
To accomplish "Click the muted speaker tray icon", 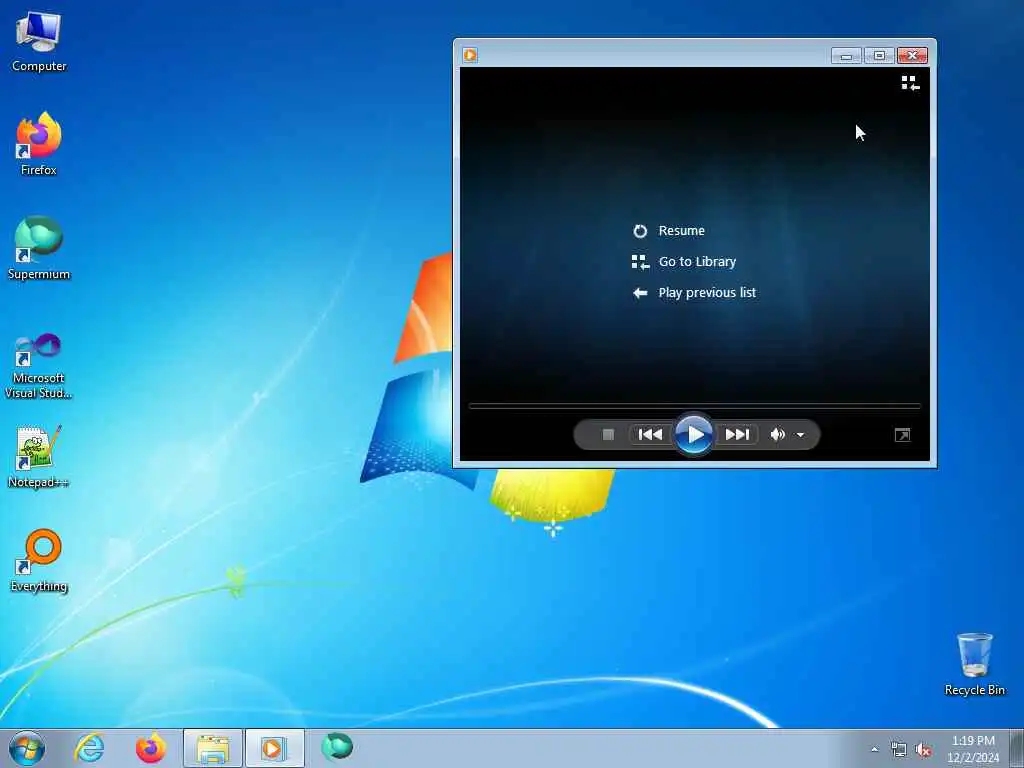I will 923,750.
